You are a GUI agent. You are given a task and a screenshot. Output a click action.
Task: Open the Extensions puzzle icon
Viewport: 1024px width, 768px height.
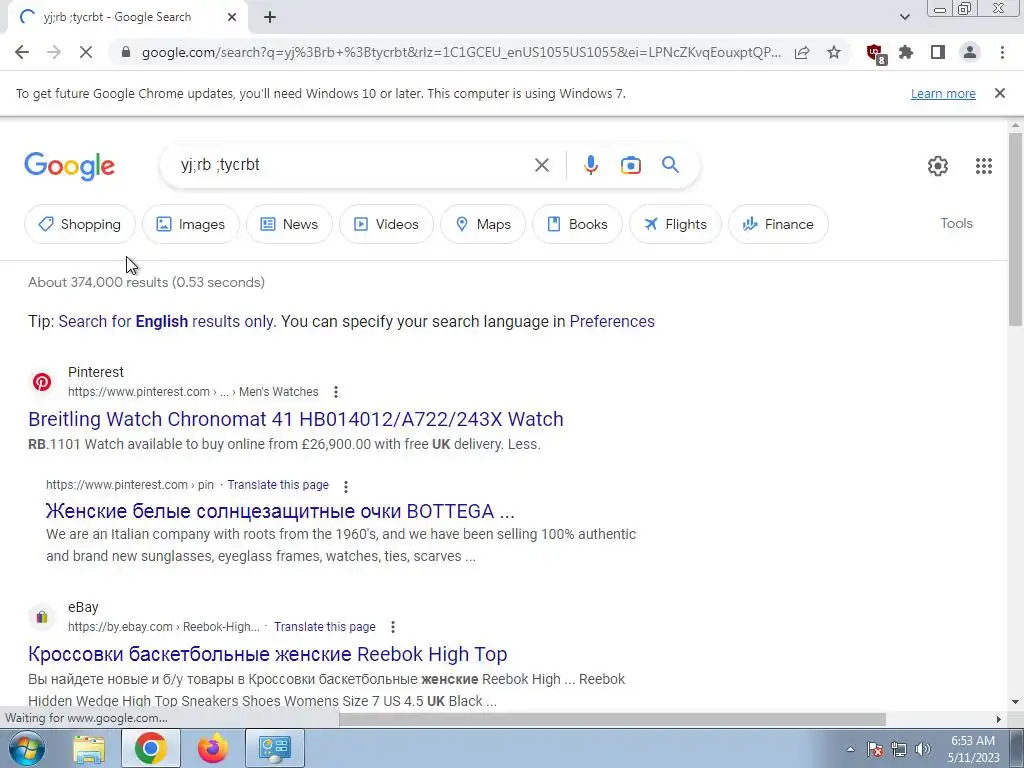pyautogui.click(x=906, y=52)
